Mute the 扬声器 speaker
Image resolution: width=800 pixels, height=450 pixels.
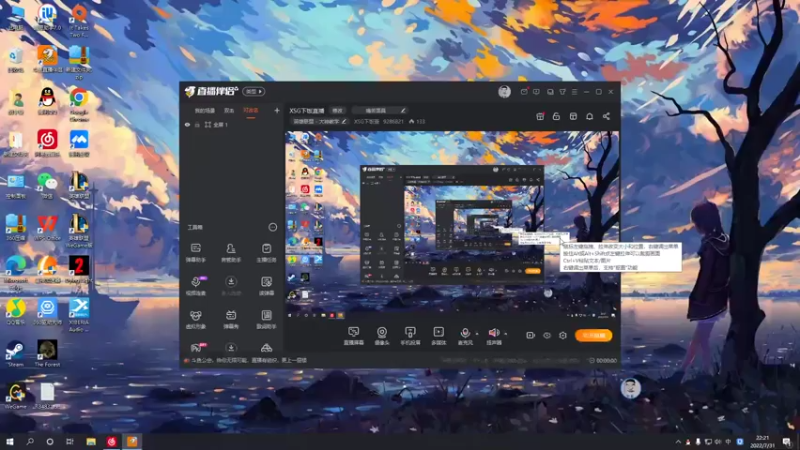[493, 336]
